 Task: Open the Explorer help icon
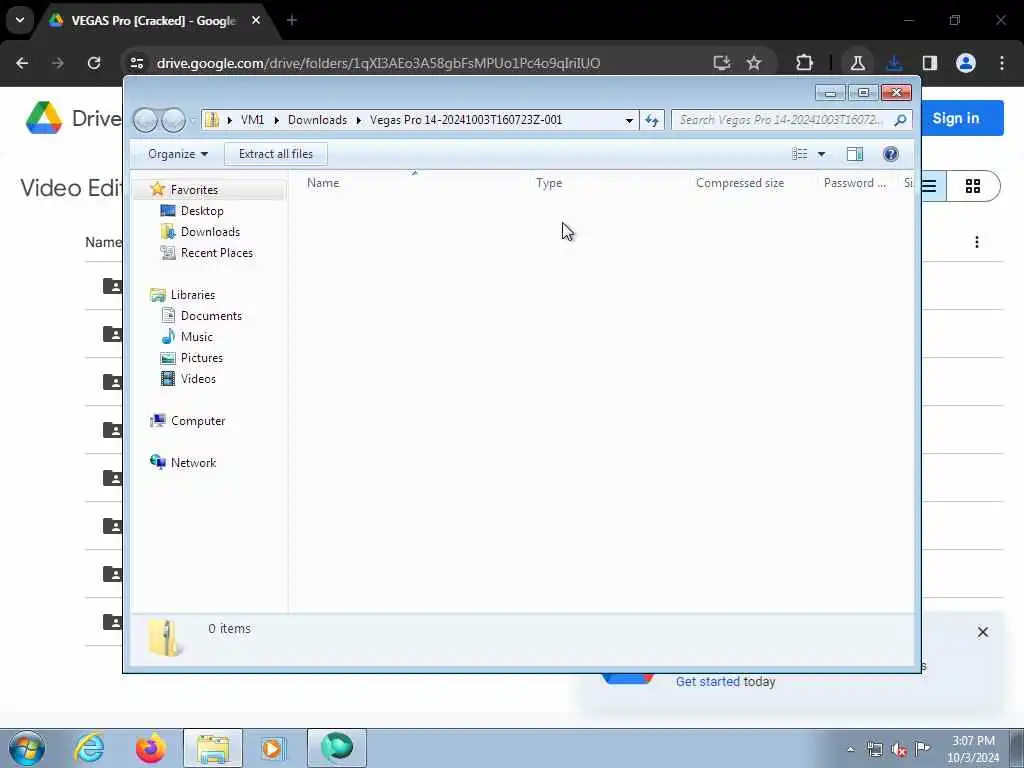[890, 154]
